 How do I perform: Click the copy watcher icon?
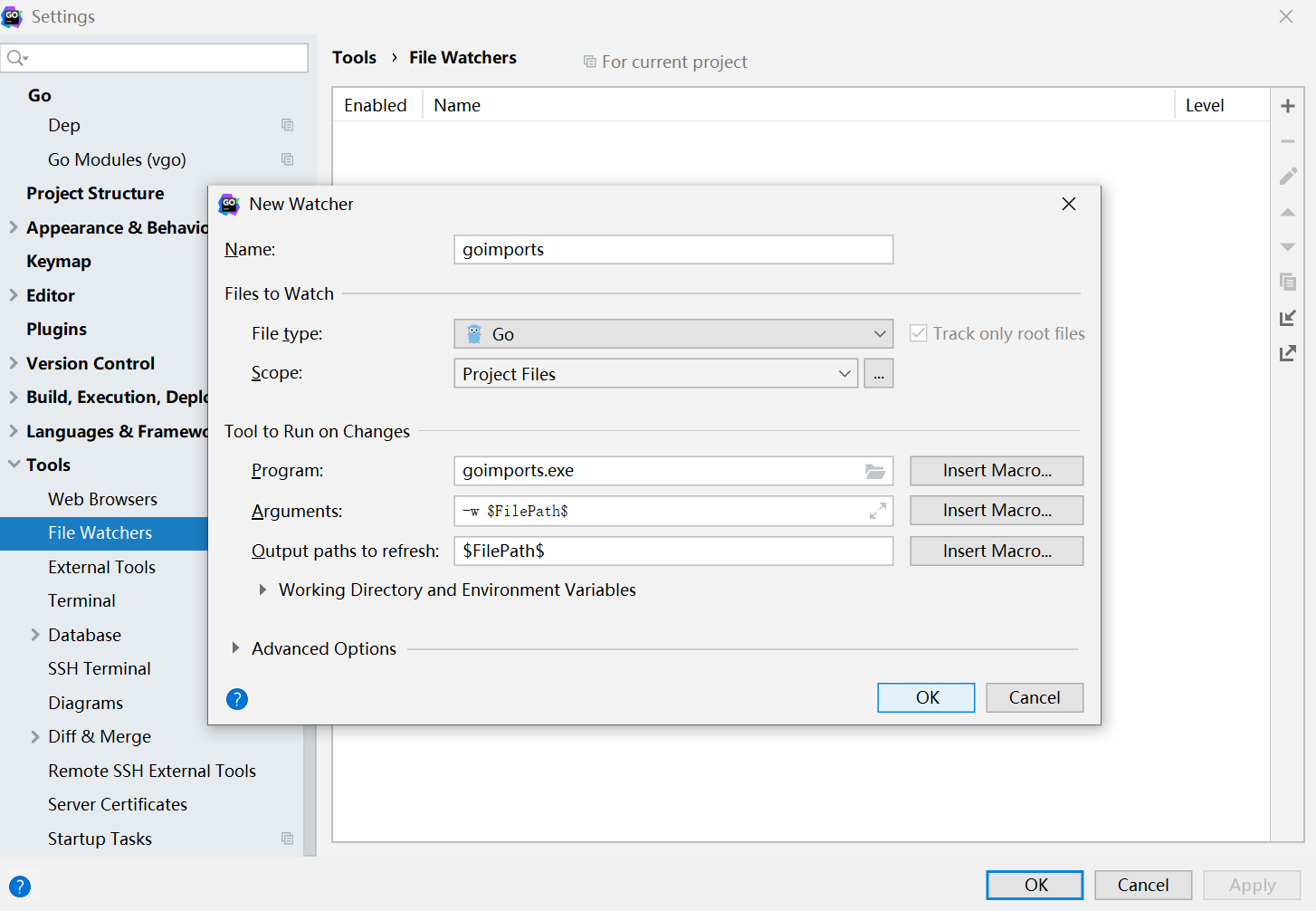(1288, 282)
